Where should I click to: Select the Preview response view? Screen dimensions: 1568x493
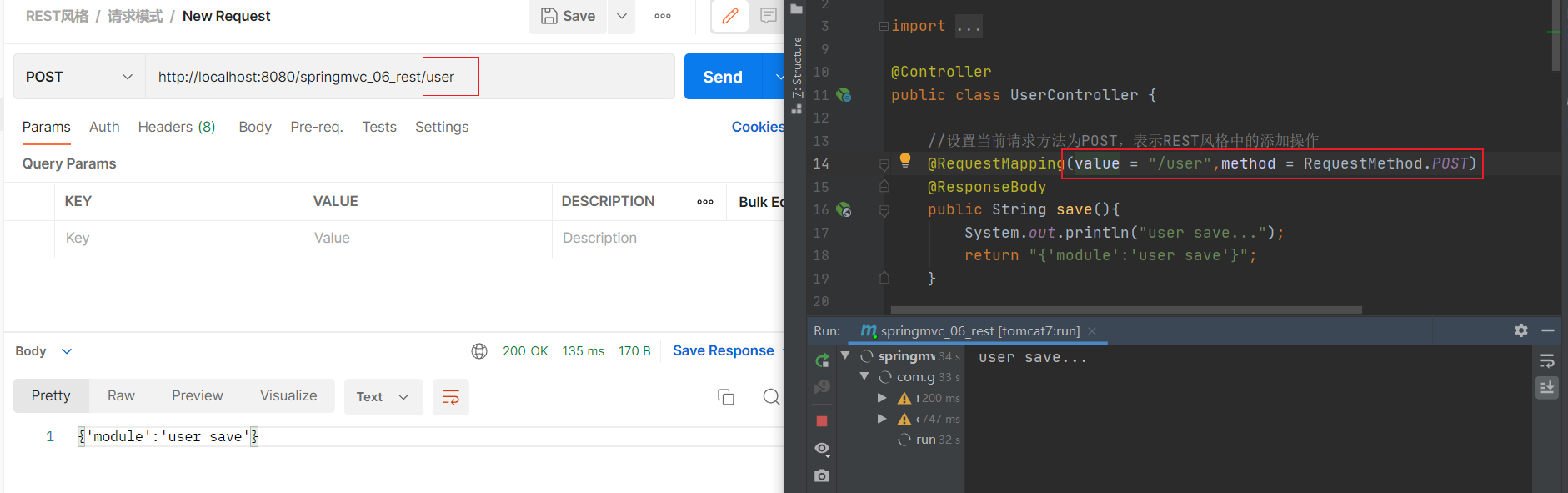[x=198, y=396]
